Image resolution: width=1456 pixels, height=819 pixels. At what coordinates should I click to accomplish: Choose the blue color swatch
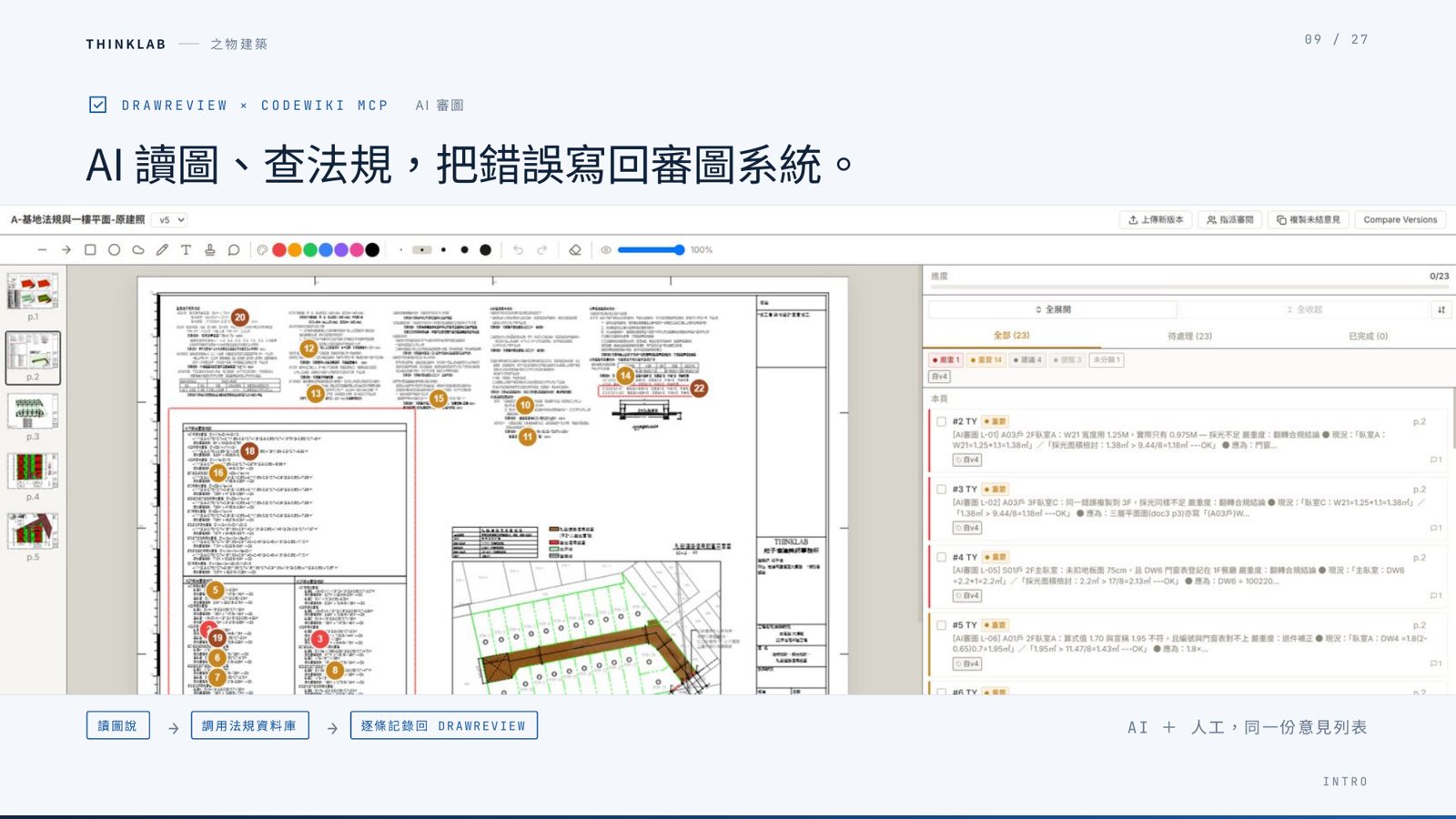point(326,249)
